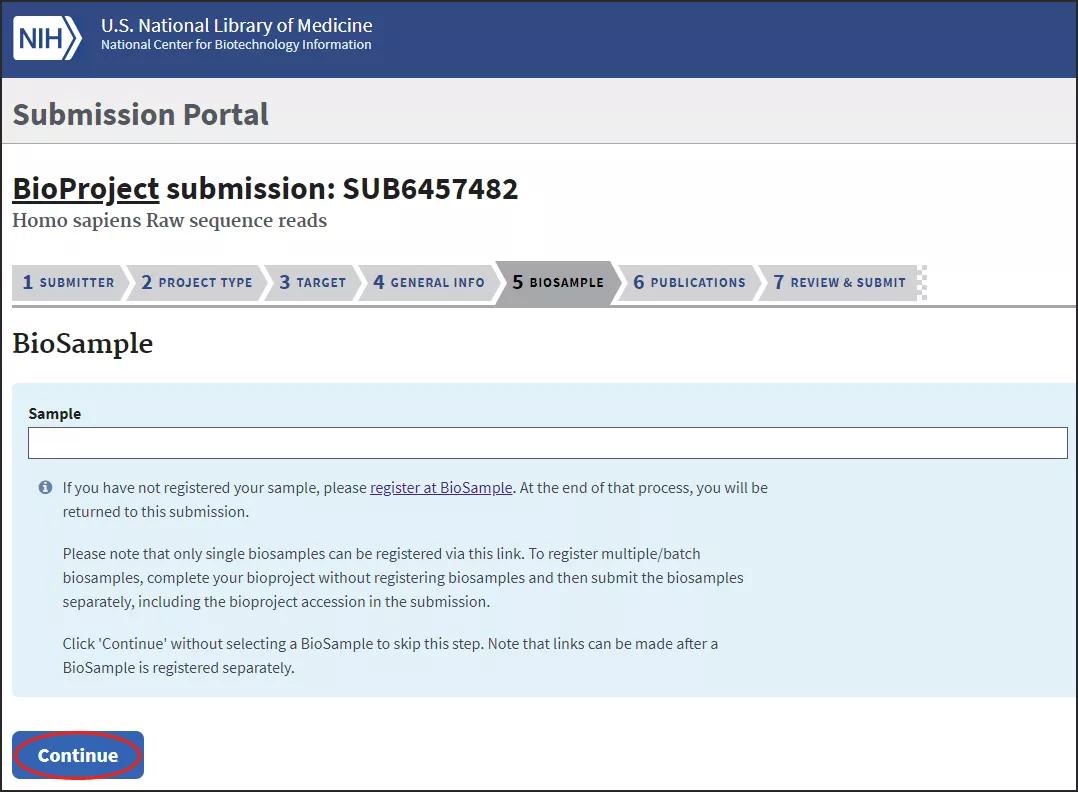Go to step 4 General Info tab
Image resolution: width=1078 pixels, height=792 pixels.
(428, 283)
